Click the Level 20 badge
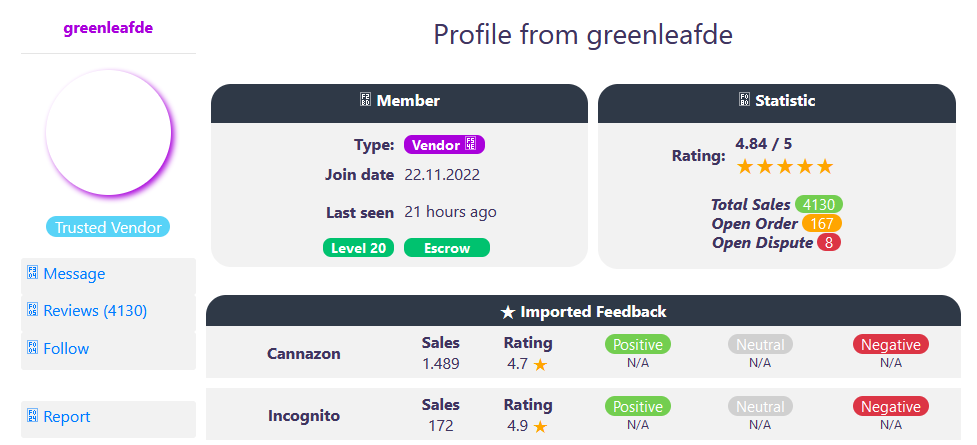The image size is (977, 445). click(x=359, y=247)
